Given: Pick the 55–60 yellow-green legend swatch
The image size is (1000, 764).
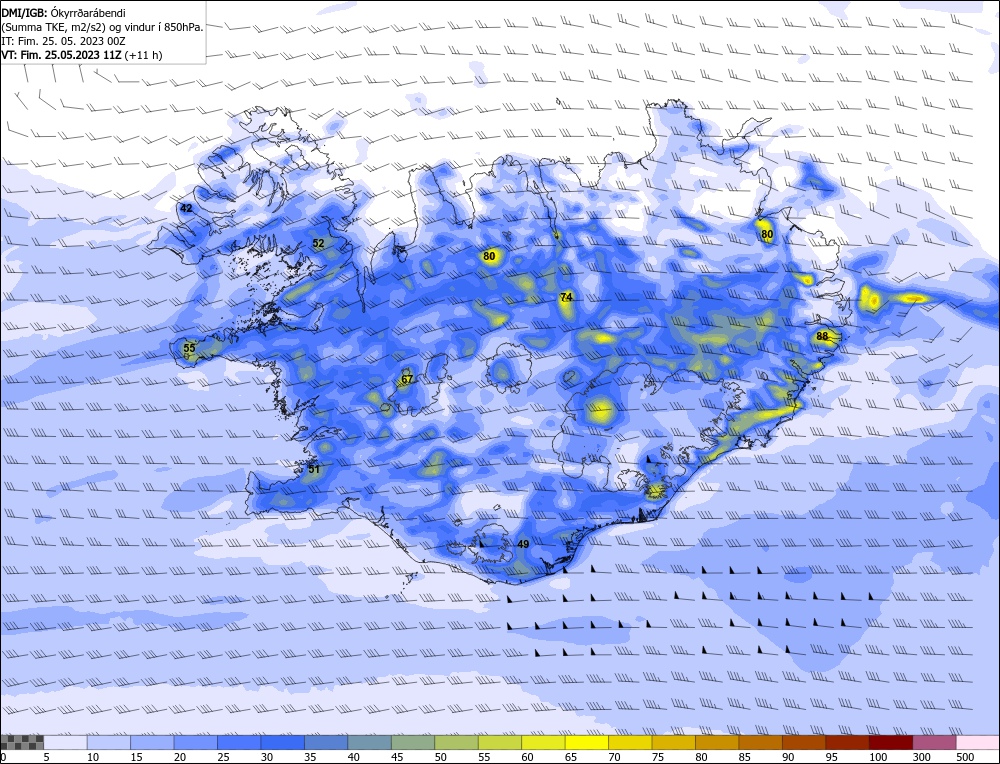Looking at the screenshot, I should (x=499, y=742).
